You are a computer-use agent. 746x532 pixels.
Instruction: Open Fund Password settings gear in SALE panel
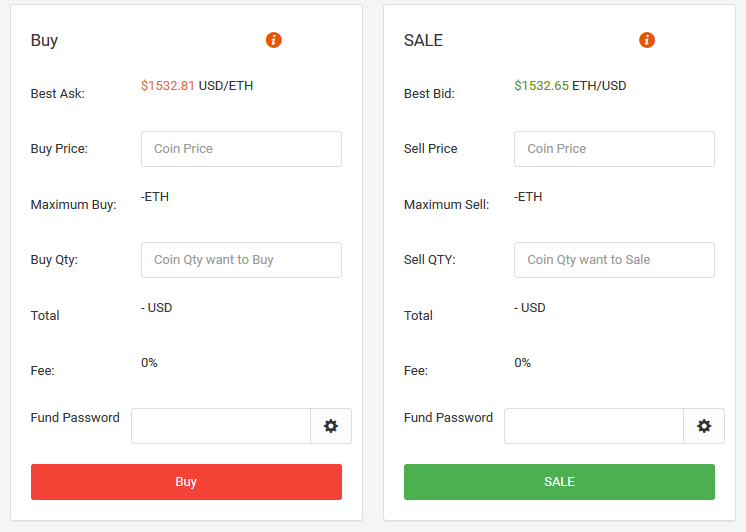[x=704, y=426]
